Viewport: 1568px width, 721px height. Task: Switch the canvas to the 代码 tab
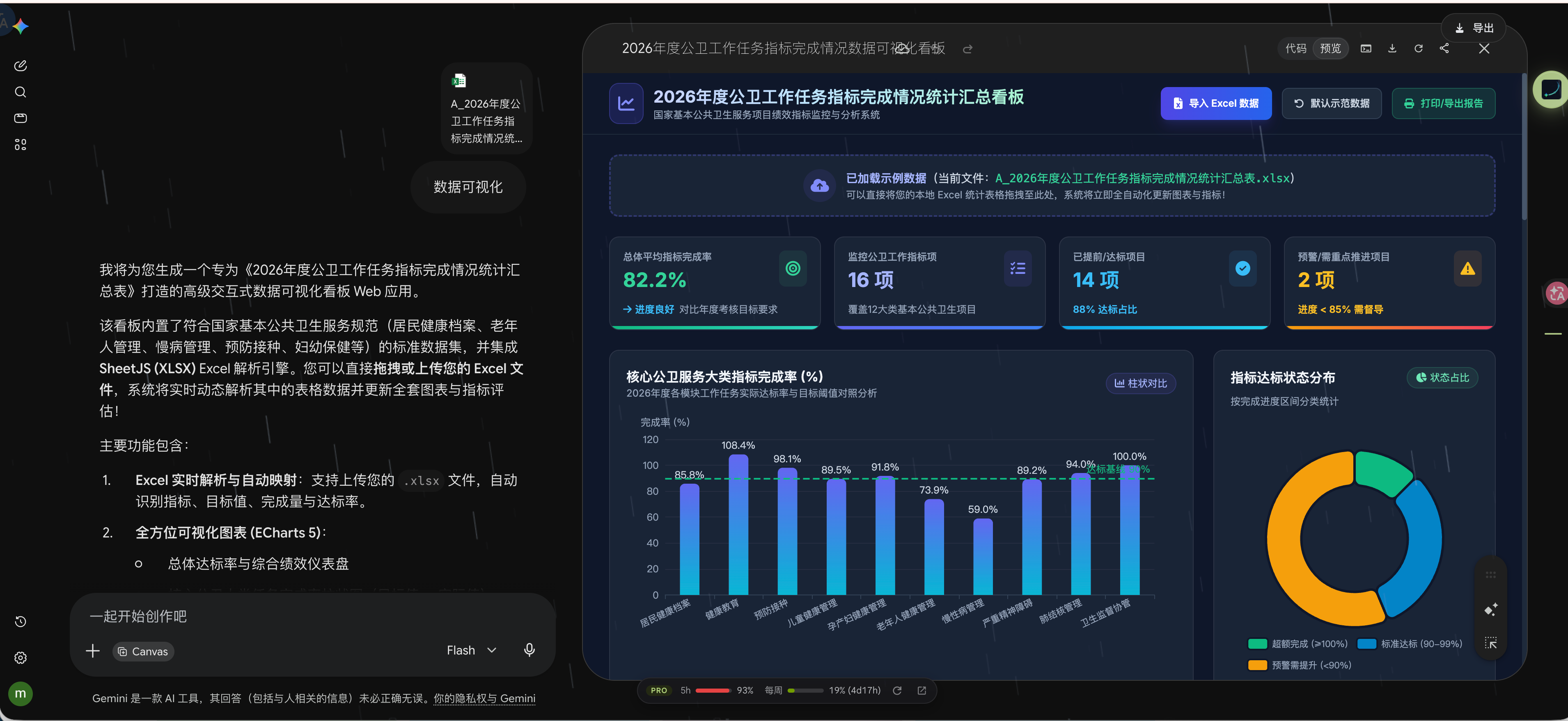pyautogui.click(x=1296, y=49)
